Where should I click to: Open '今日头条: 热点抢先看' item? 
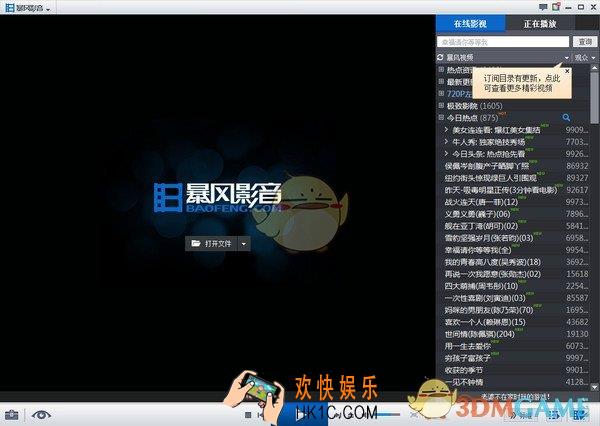click(489, 154)
